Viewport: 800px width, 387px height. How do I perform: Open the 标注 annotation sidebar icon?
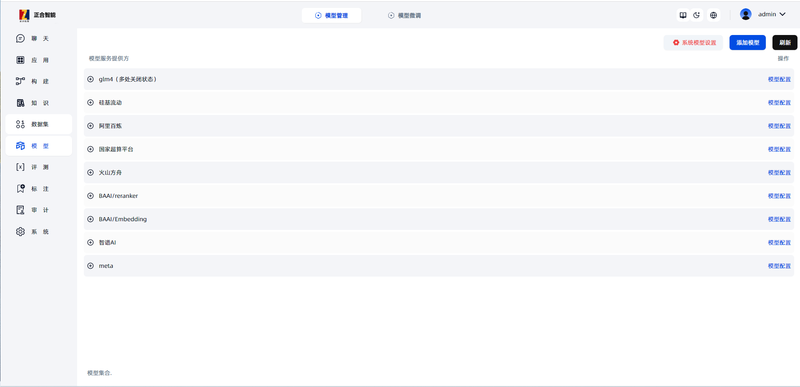point(20,188)
